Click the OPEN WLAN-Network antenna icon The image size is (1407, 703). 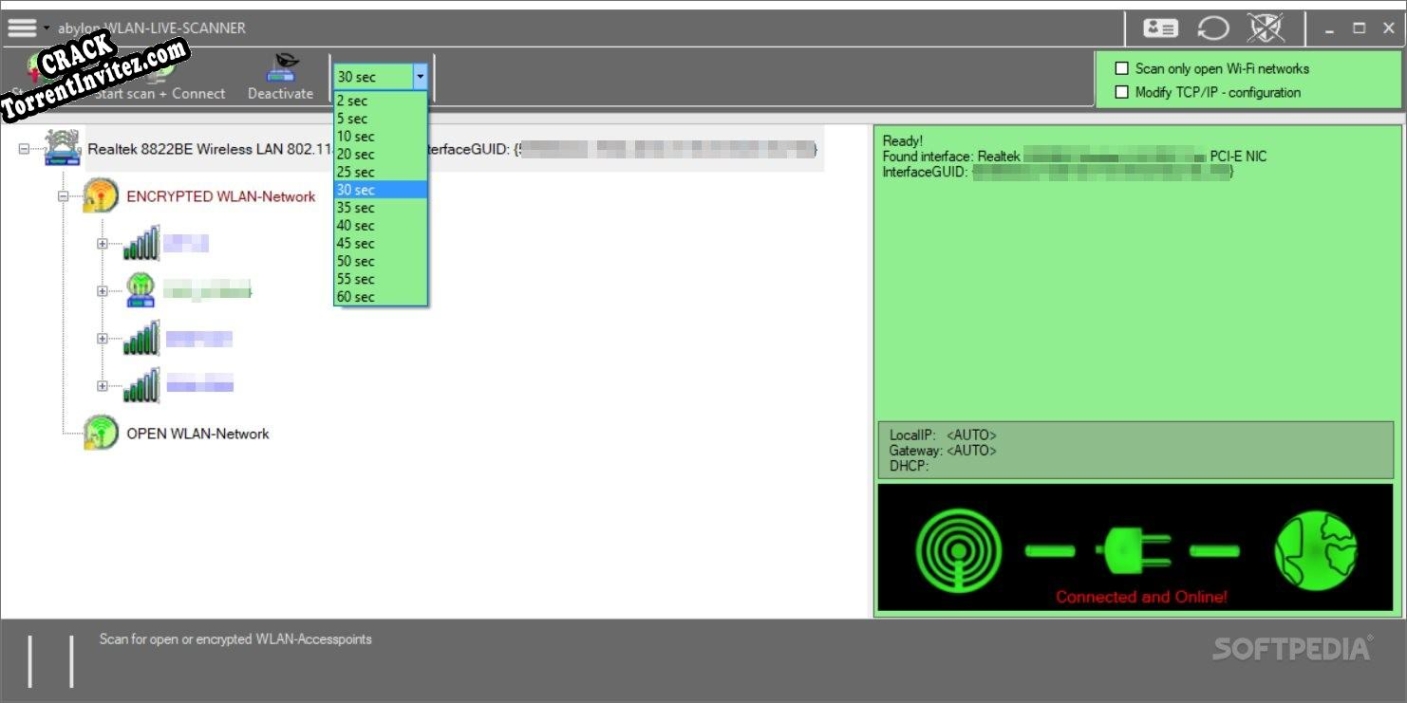click(100, 433)
